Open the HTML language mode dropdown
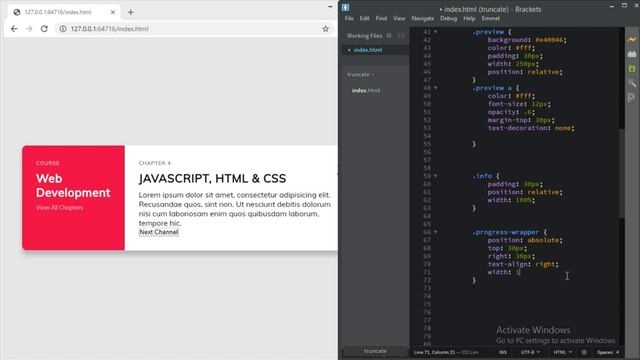 click(x=562, y=352)
